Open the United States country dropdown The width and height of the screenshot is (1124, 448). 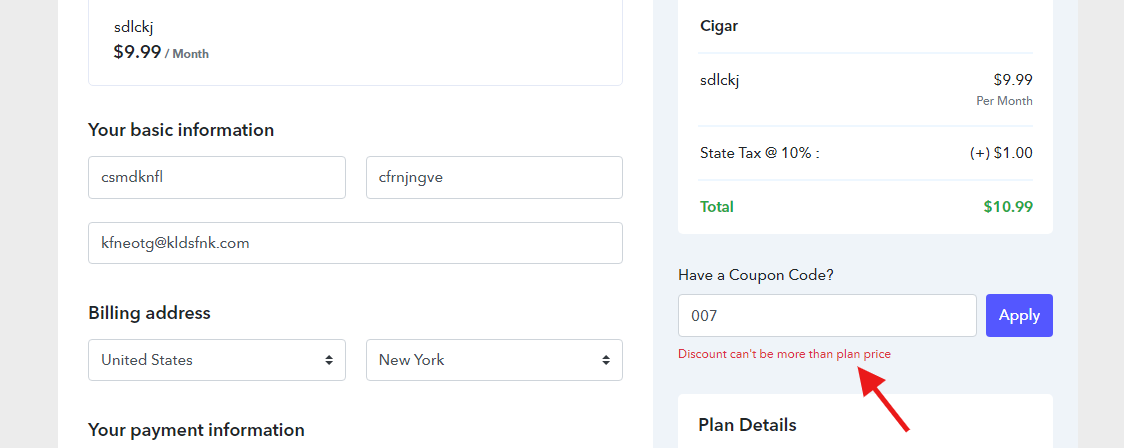tap(216, 360)
